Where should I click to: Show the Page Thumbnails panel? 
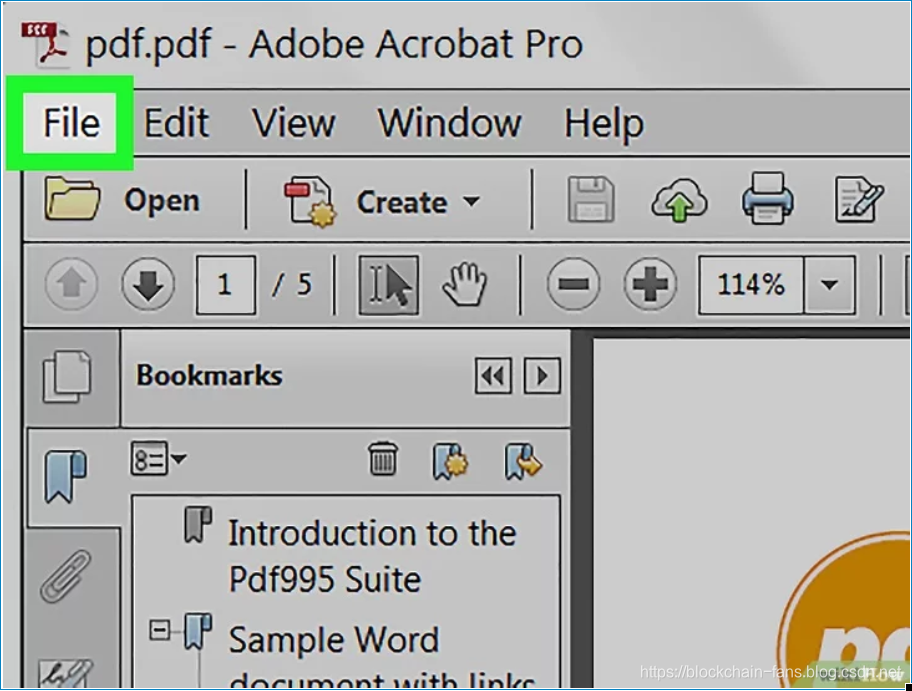tap(67, 376)
